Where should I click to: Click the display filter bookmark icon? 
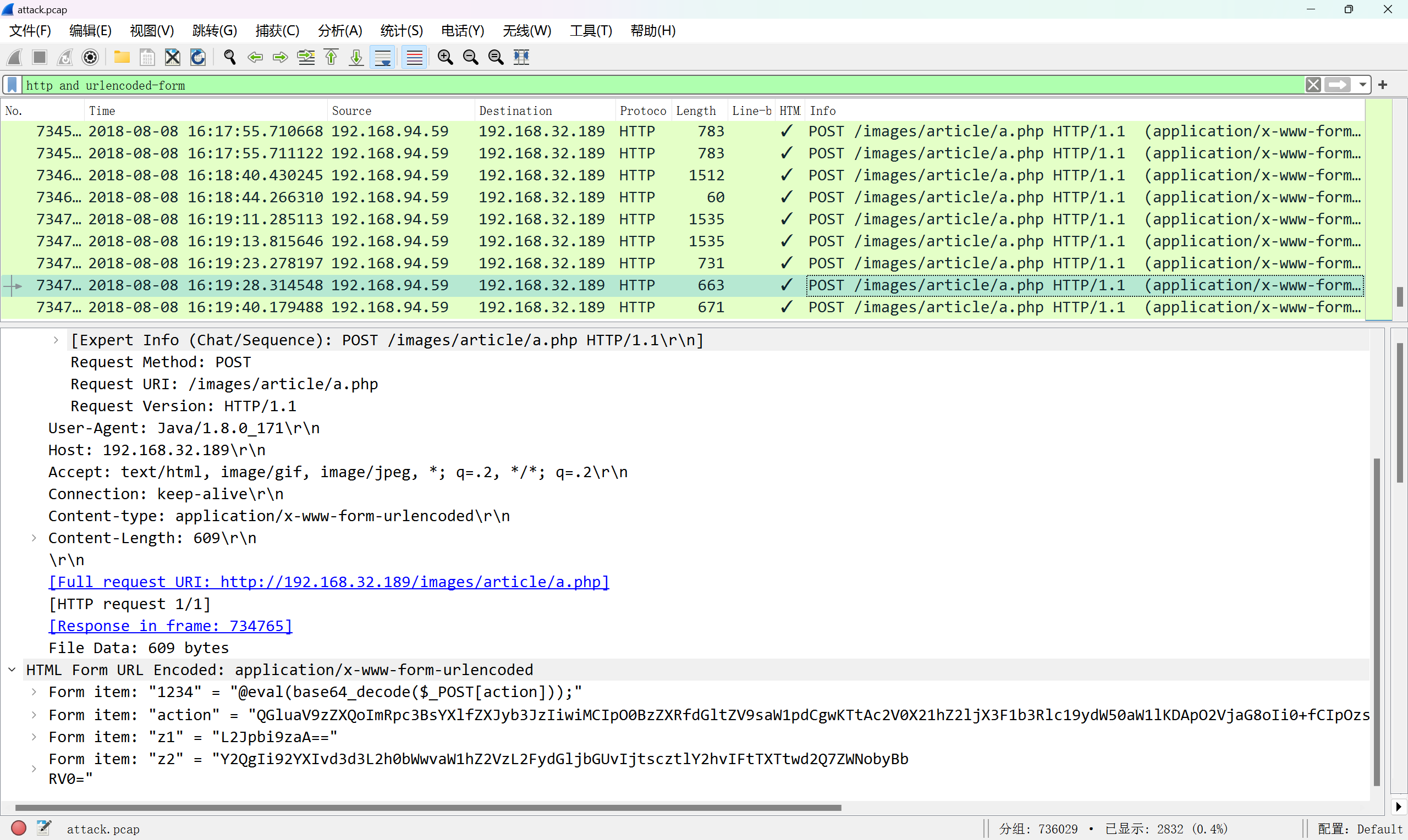click(x=12, y=85)
